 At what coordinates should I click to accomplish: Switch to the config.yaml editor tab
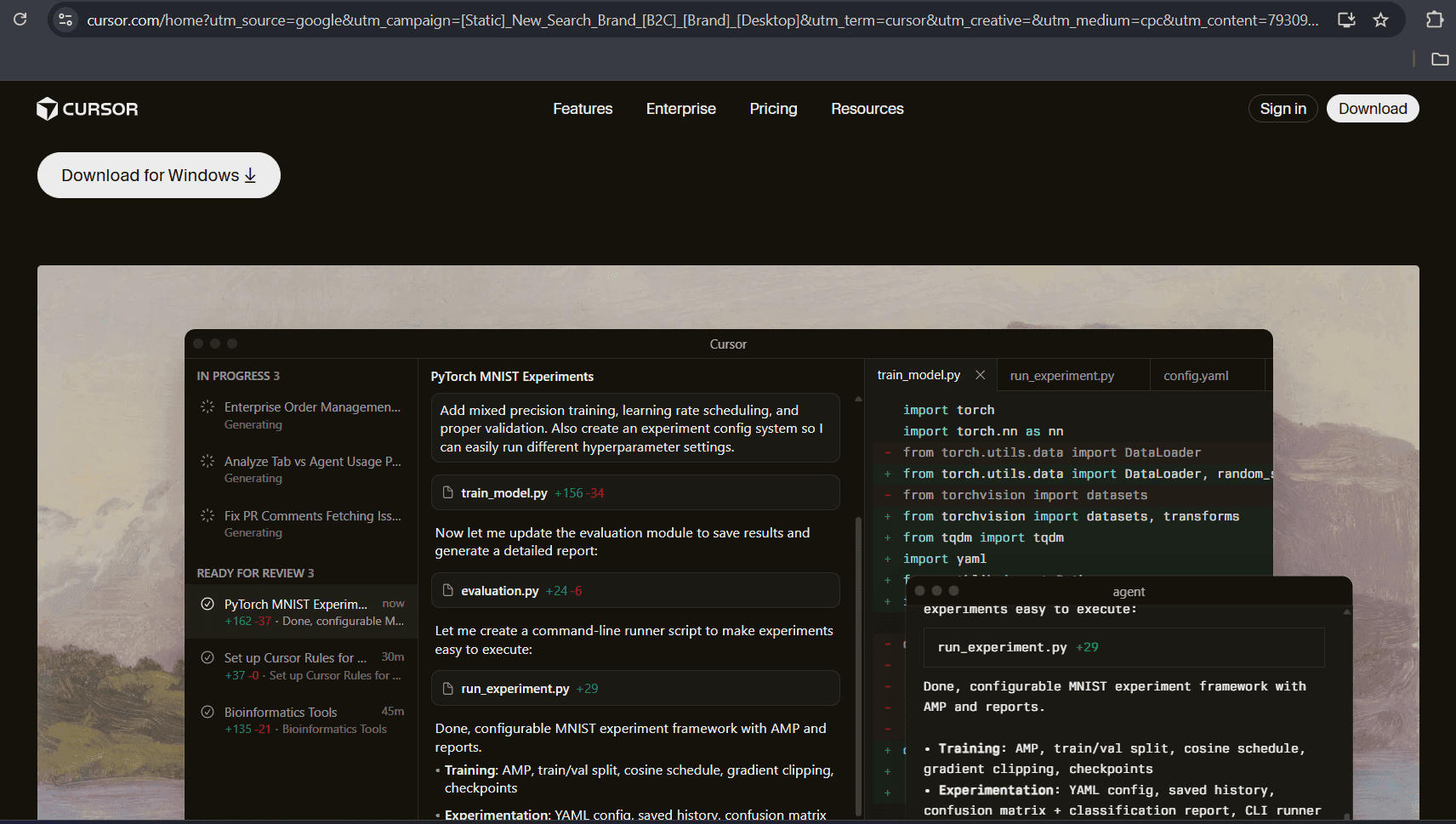(1208, 376)
